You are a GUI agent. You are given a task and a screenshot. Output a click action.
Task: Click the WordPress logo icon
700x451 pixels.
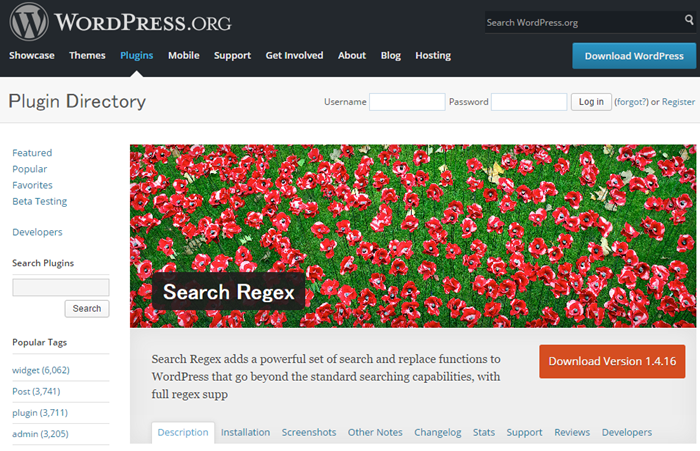pyautogui.click(x=29, y=22)
